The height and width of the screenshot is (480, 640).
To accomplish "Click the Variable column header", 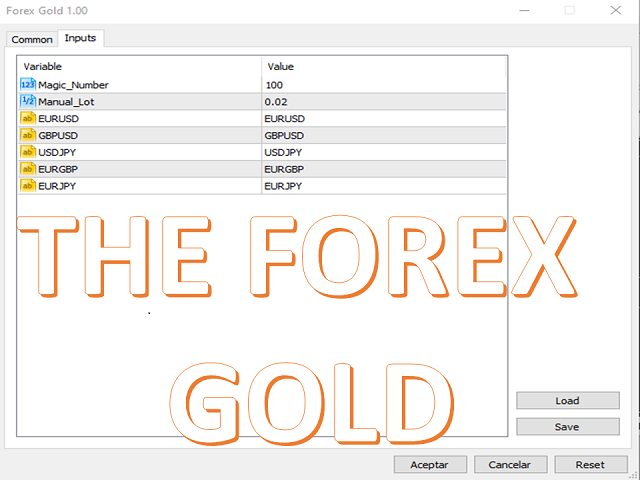I will [139, 67].
